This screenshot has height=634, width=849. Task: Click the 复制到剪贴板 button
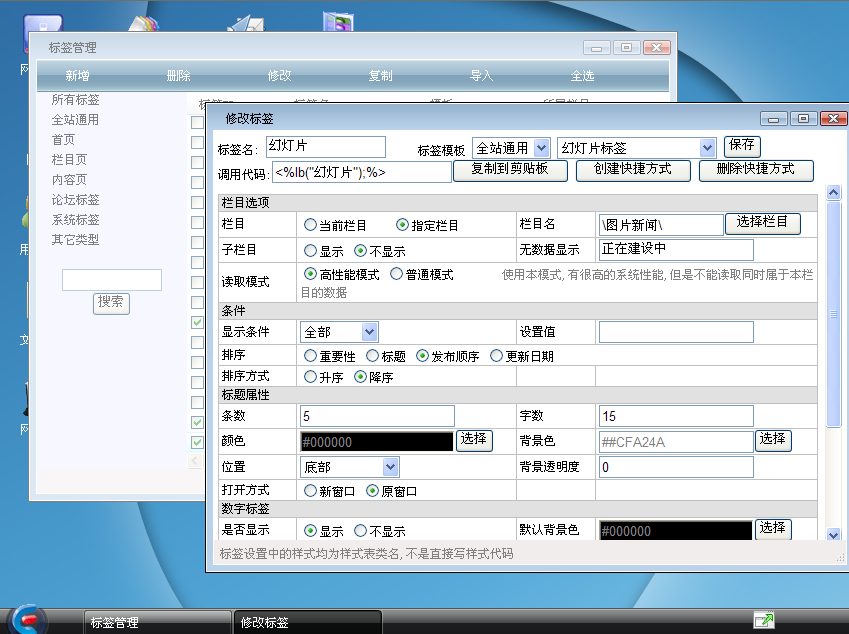(510, 170)
